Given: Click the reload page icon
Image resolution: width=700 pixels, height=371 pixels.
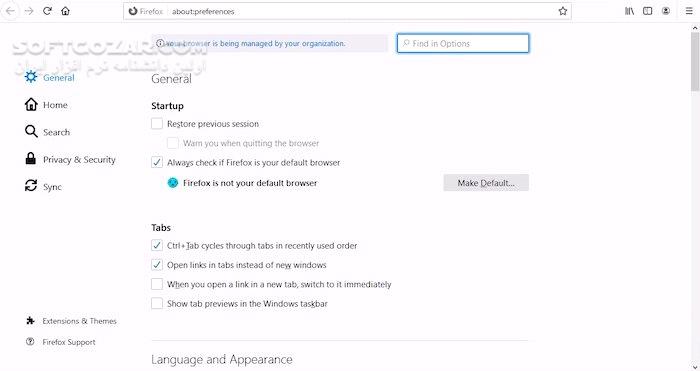Looking at the screenshot, I should point(47,11).
